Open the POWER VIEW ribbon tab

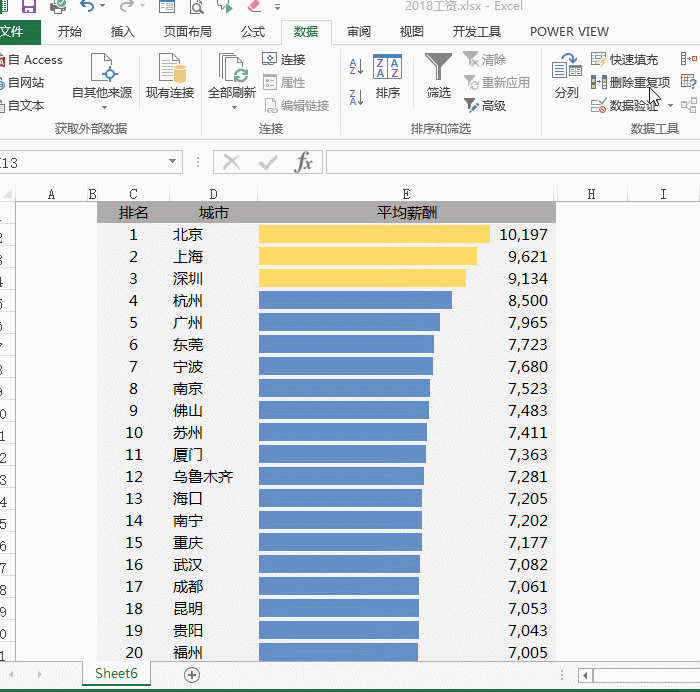(x=568, y=32)
